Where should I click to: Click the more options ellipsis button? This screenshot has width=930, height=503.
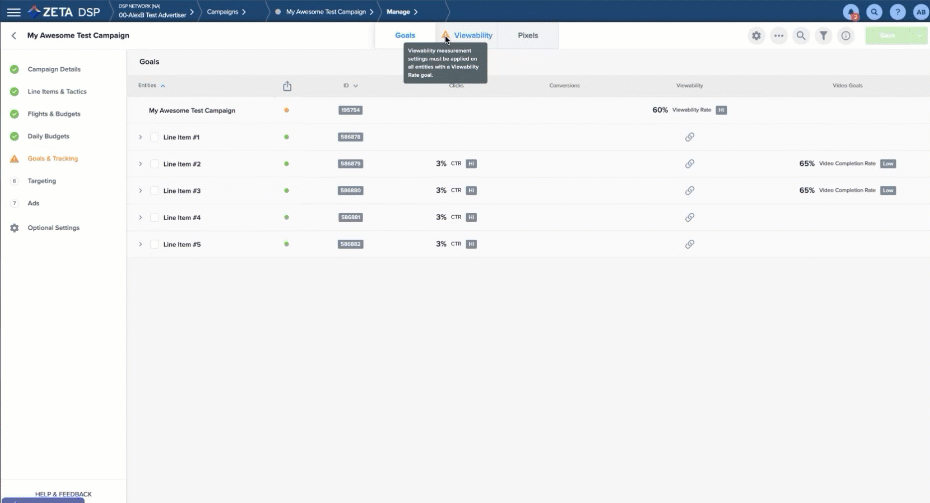[779, 36]
